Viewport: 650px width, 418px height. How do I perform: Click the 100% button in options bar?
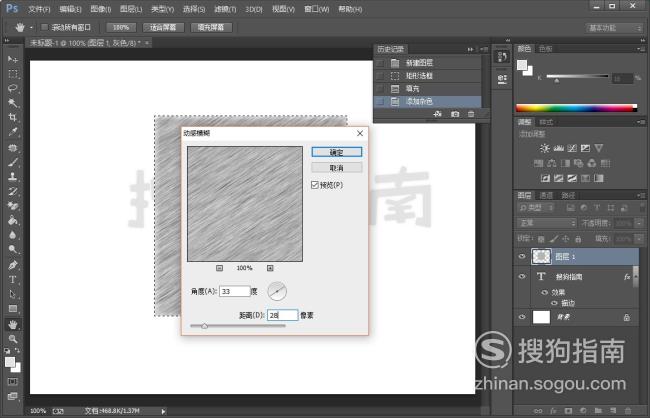click(x=121, y=27)
